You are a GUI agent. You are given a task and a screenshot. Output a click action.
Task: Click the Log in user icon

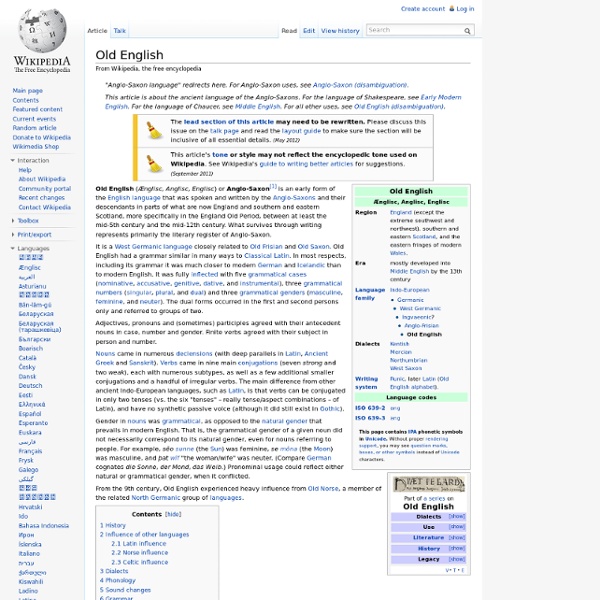[452, 8]
